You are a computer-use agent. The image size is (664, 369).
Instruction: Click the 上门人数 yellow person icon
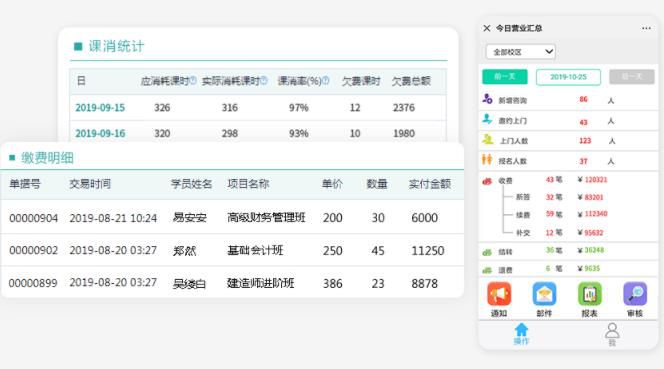tap(488, 139)
